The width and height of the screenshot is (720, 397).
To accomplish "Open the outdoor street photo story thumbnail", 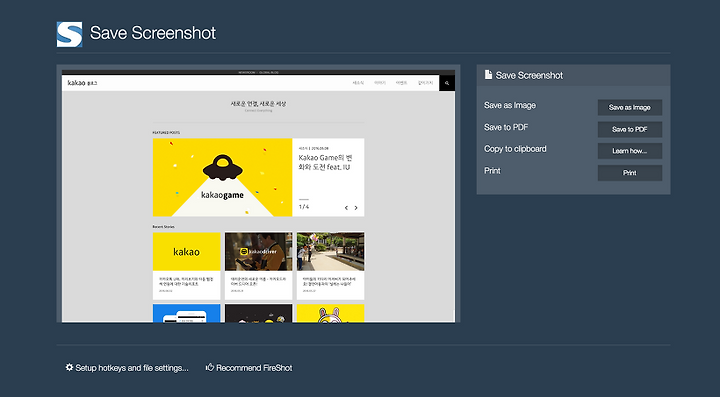I will coord(331,252).
